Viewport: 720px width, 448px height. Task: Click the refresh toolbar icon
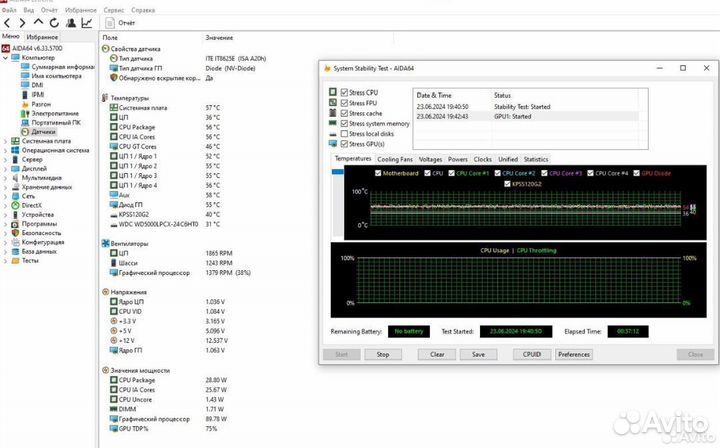(54, 22)
